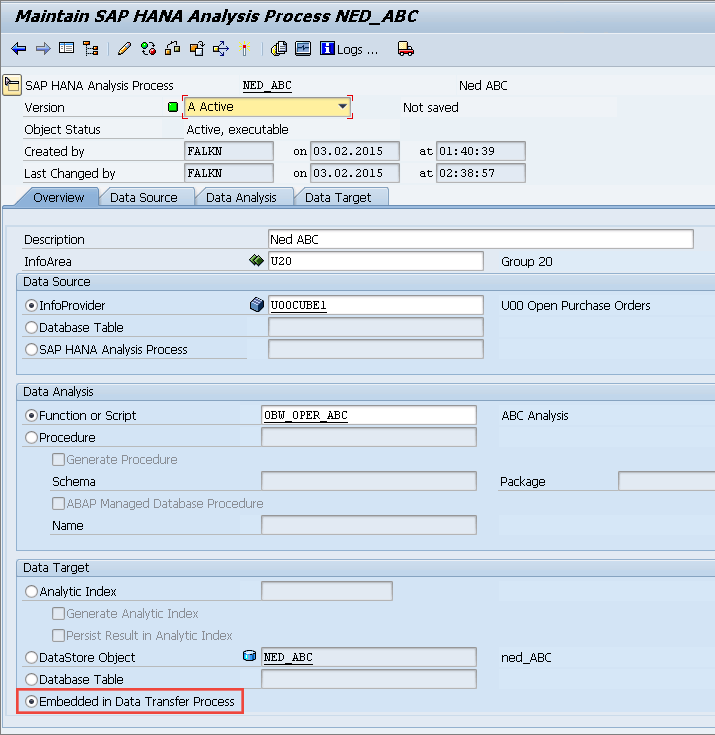Click the DataStore Object cylinder icon
The height and width of the screenshot is (735, 715).
(249, 656)
